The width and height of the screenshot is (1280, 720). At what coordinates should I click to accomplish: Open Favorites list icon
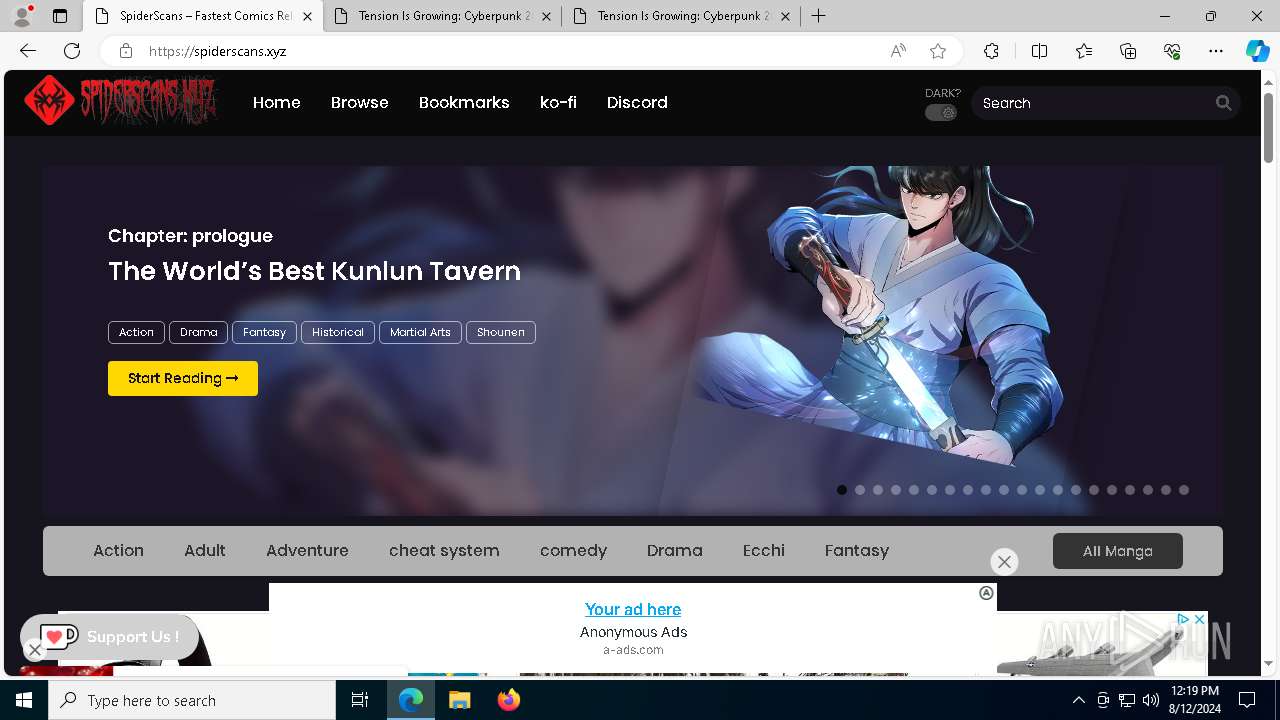pos(1084,51)
